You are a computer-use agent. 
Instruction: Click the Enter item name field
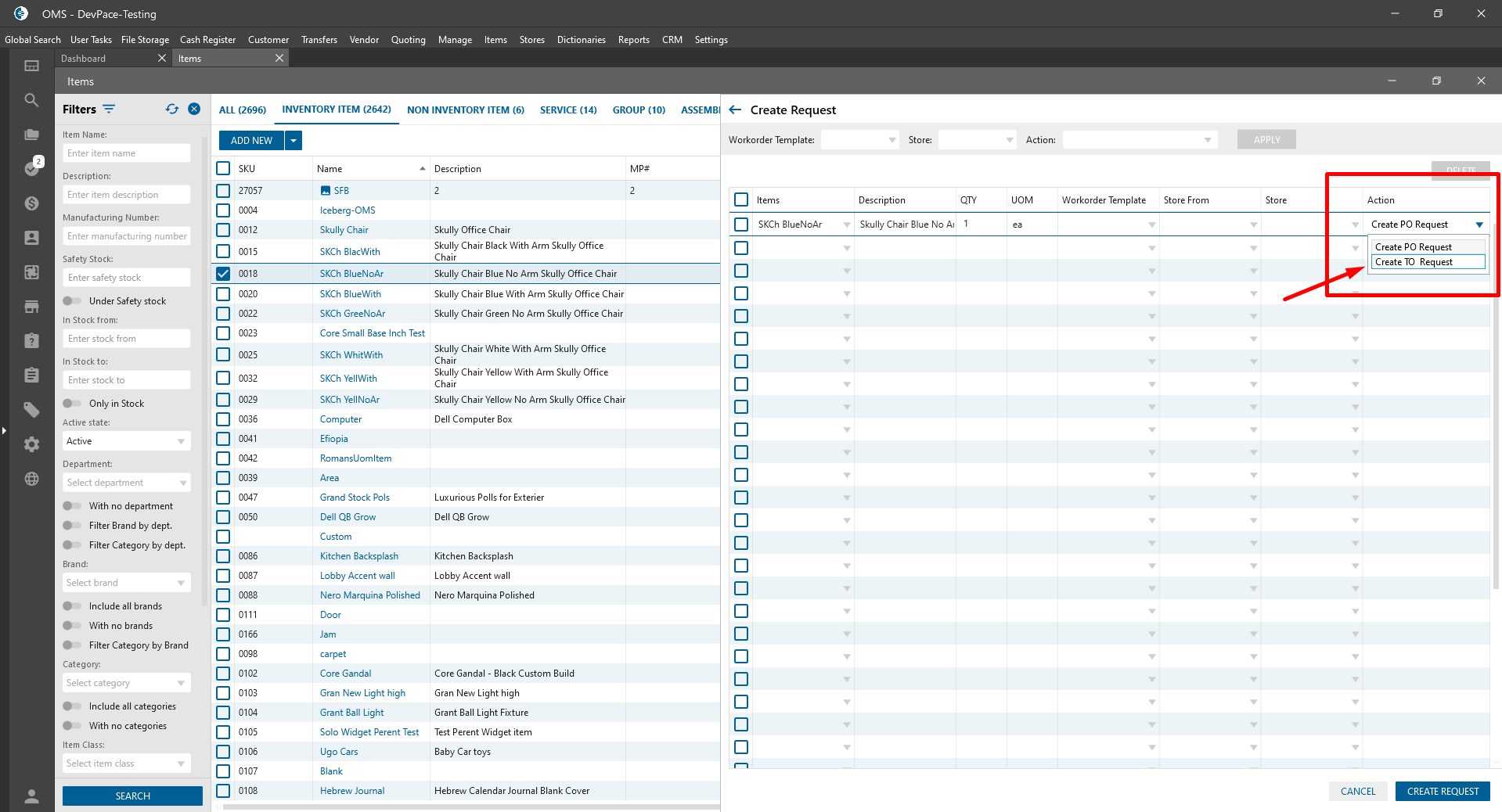pos(127,153)
